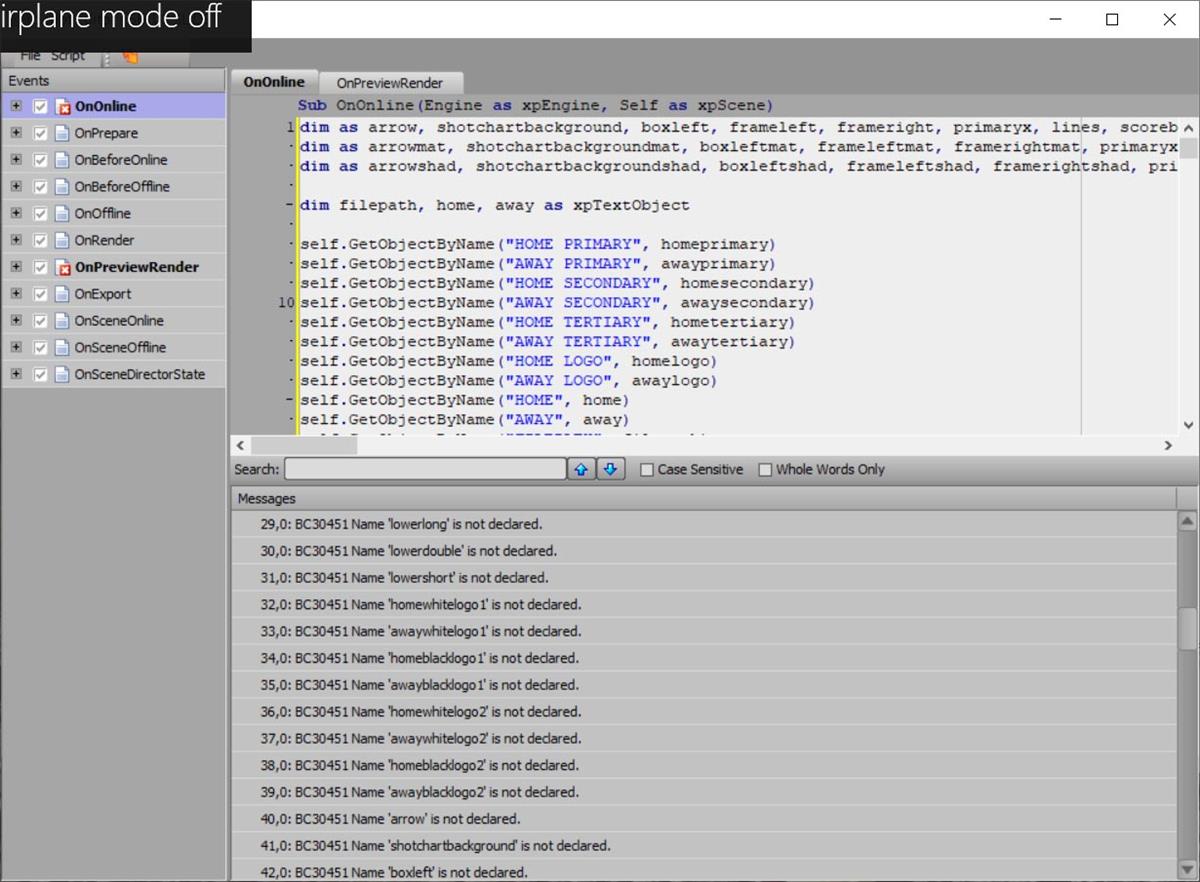Click the search previous up-arrow button
The image size is (1200, 882).
[581, 469]
